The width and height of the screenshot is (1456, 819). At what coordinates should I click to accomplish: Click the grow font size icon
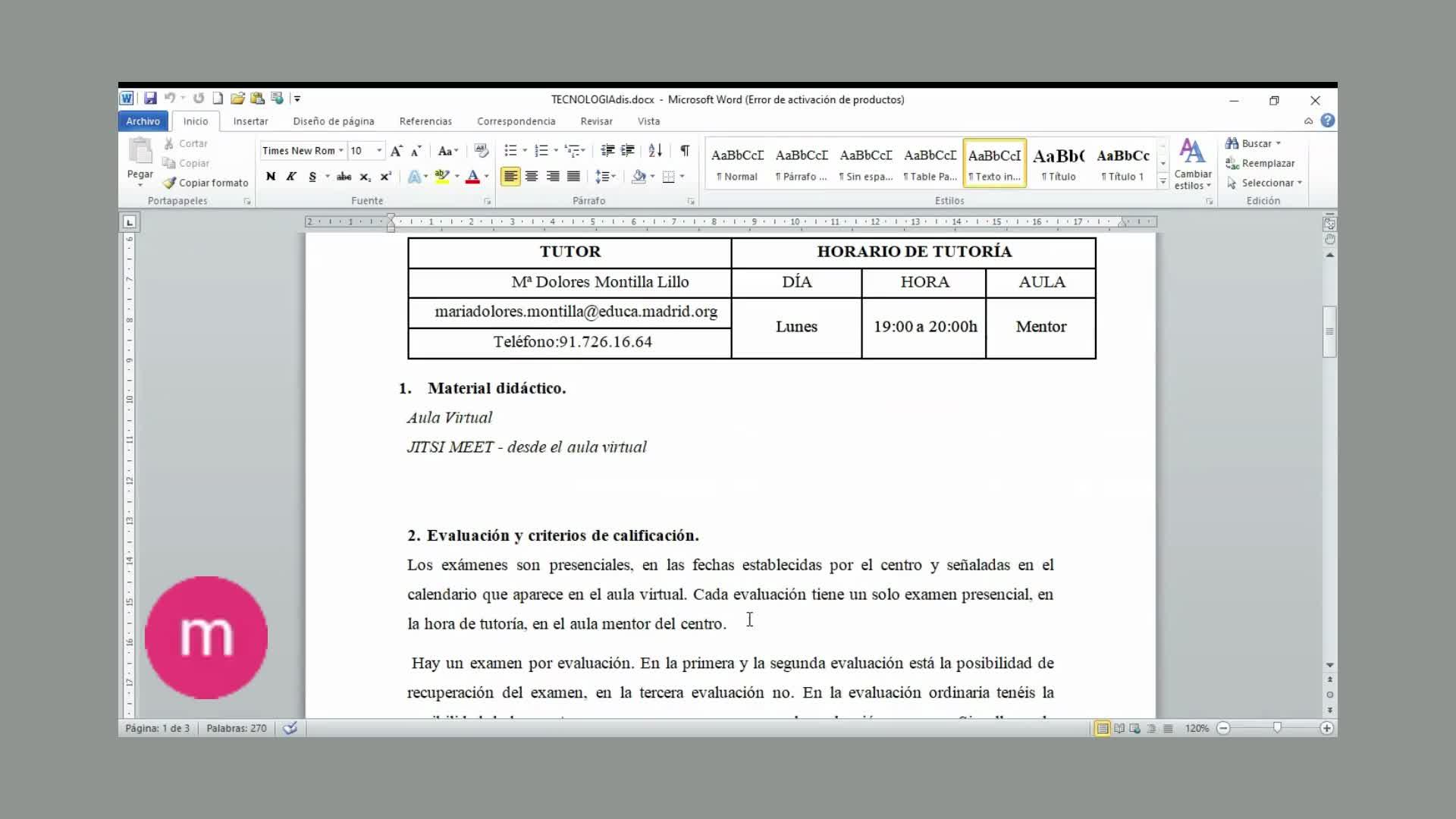click(x=396, y=151)
